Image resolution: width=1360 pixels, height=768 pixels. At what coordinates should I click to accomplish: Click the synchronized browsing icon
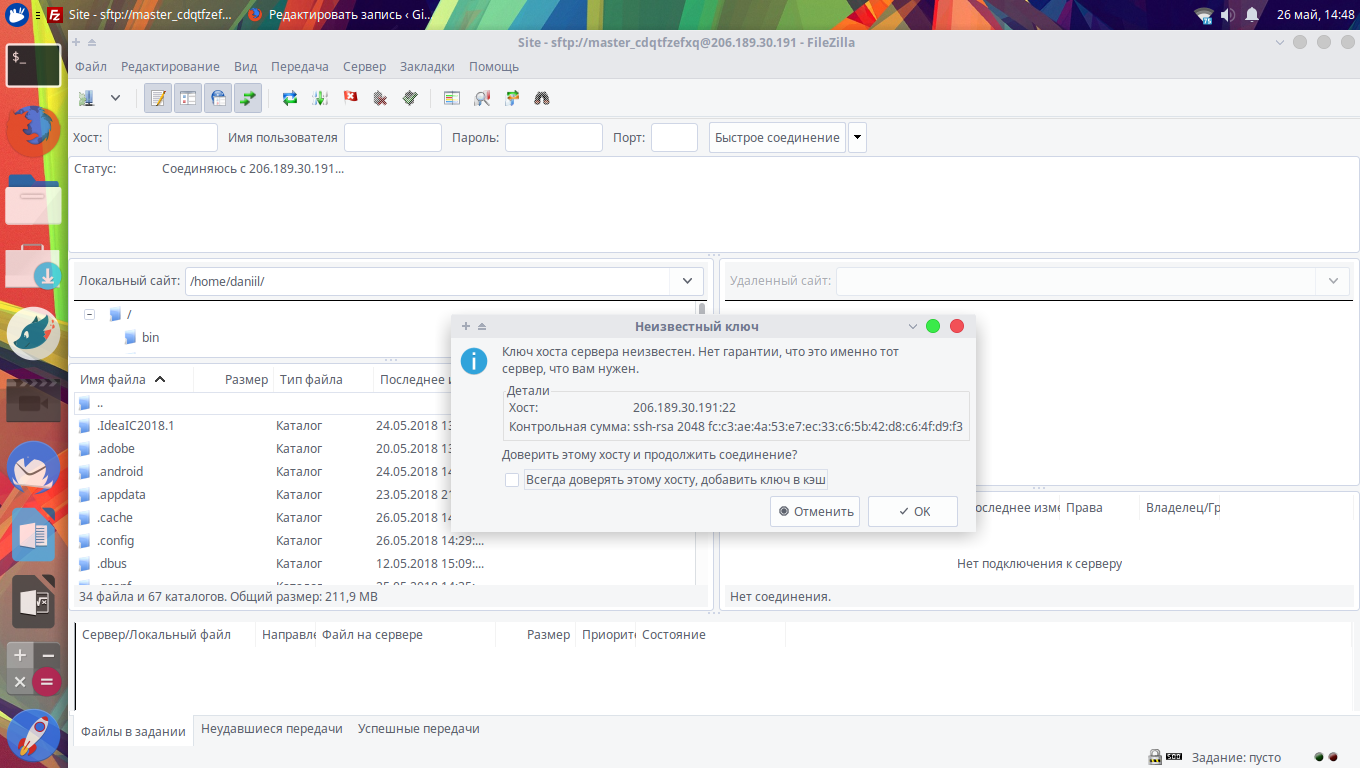(x=512, y=98)
